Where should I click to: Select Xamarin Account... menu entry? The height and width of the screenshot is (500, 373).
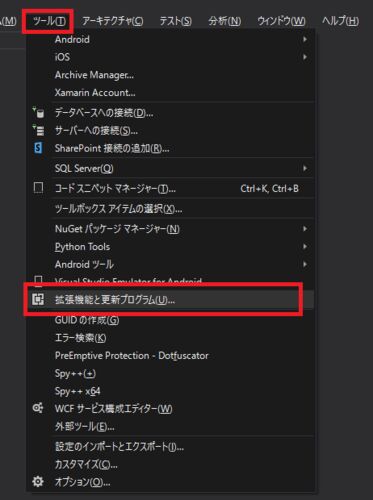click(x=95, y=93)
